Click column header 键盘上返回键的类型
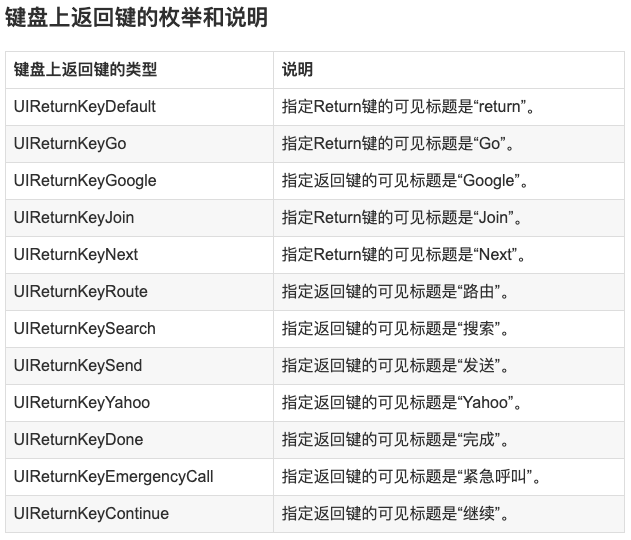This screenshot has width=631, height=540. [x=139, y=70]
